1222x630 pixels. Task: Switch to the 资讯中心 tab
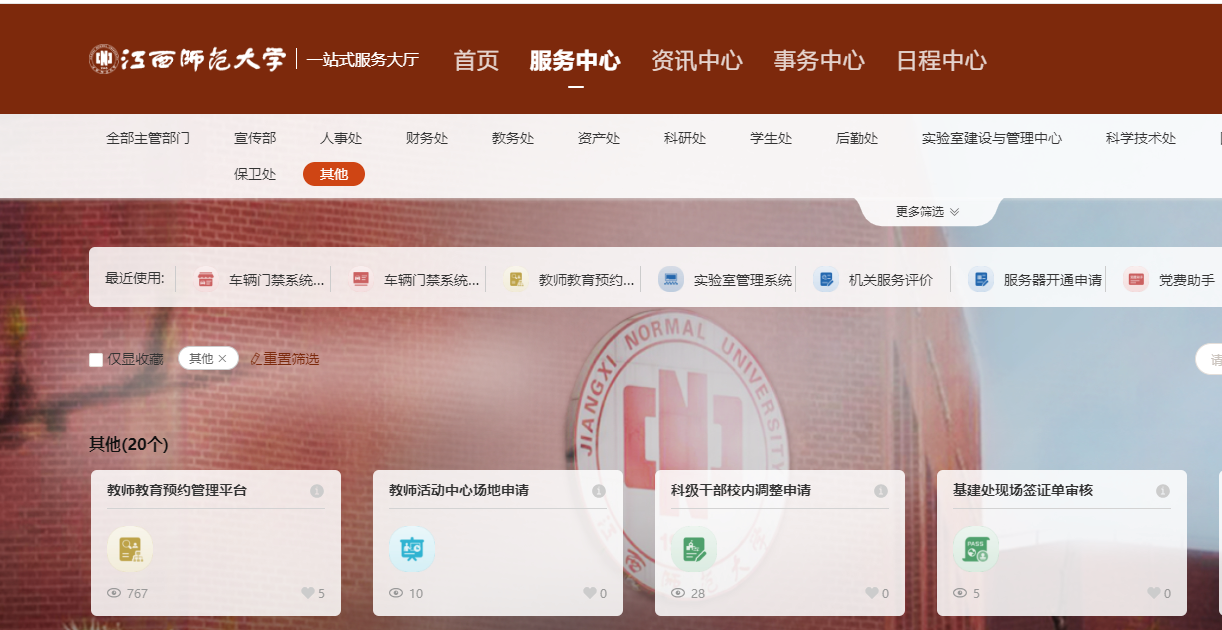pyautogui.click(x=696, y=61)
